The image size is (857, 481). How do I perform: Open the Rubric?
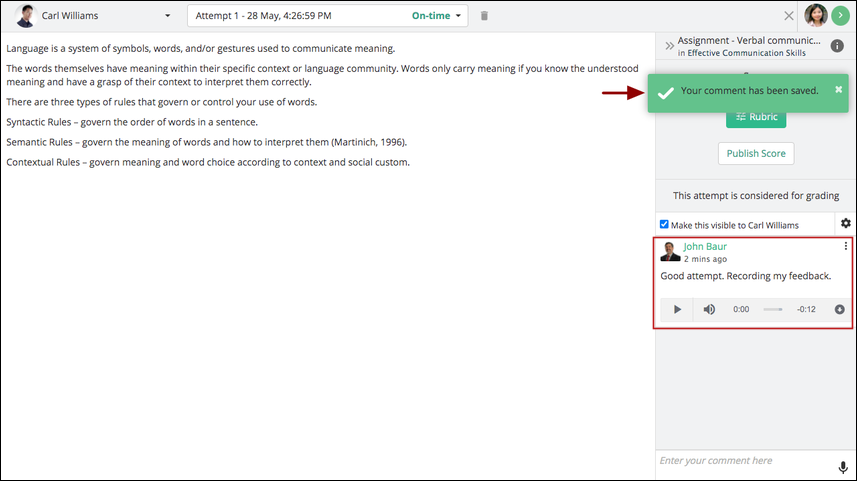tap(756, 117)
